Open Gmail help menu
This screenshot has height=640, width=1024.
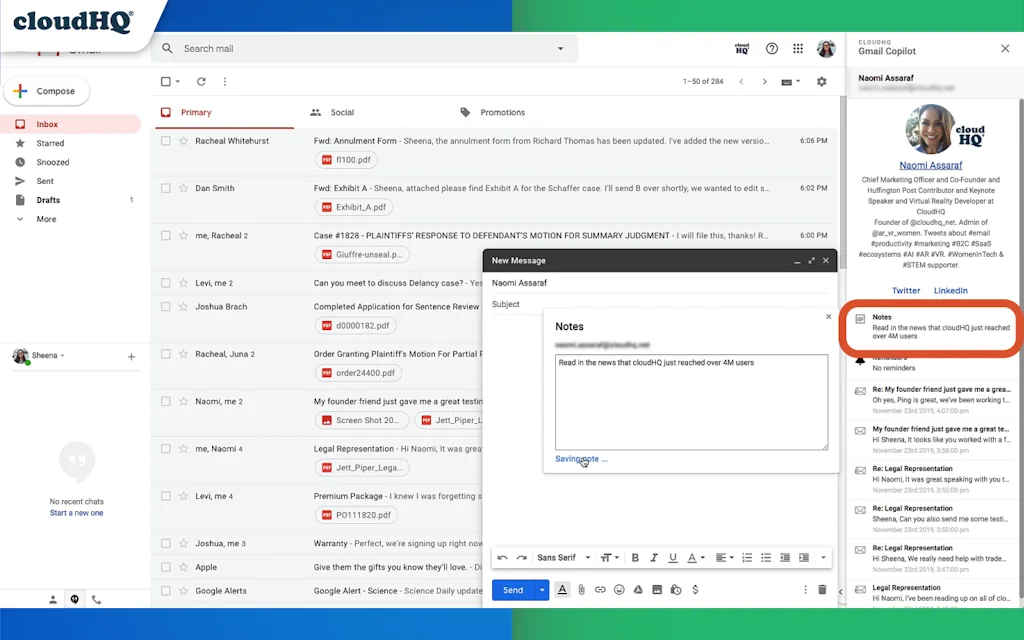pos(770,48)
